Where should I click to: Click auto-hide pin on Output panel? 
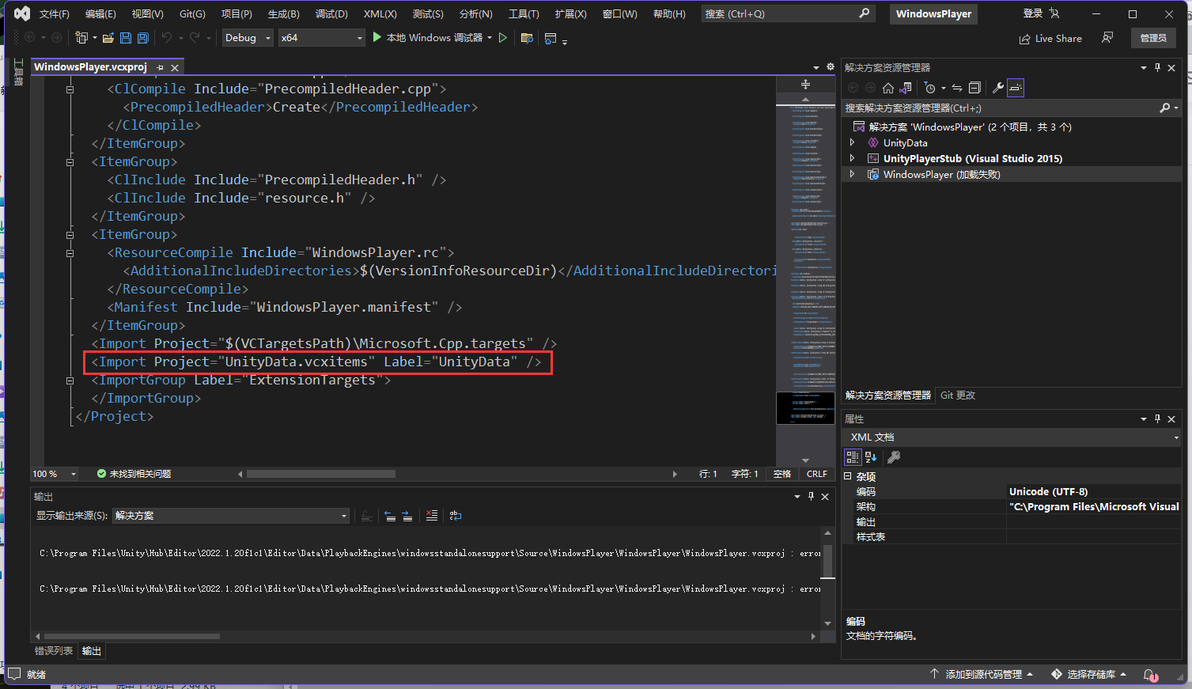coord(811,497)
